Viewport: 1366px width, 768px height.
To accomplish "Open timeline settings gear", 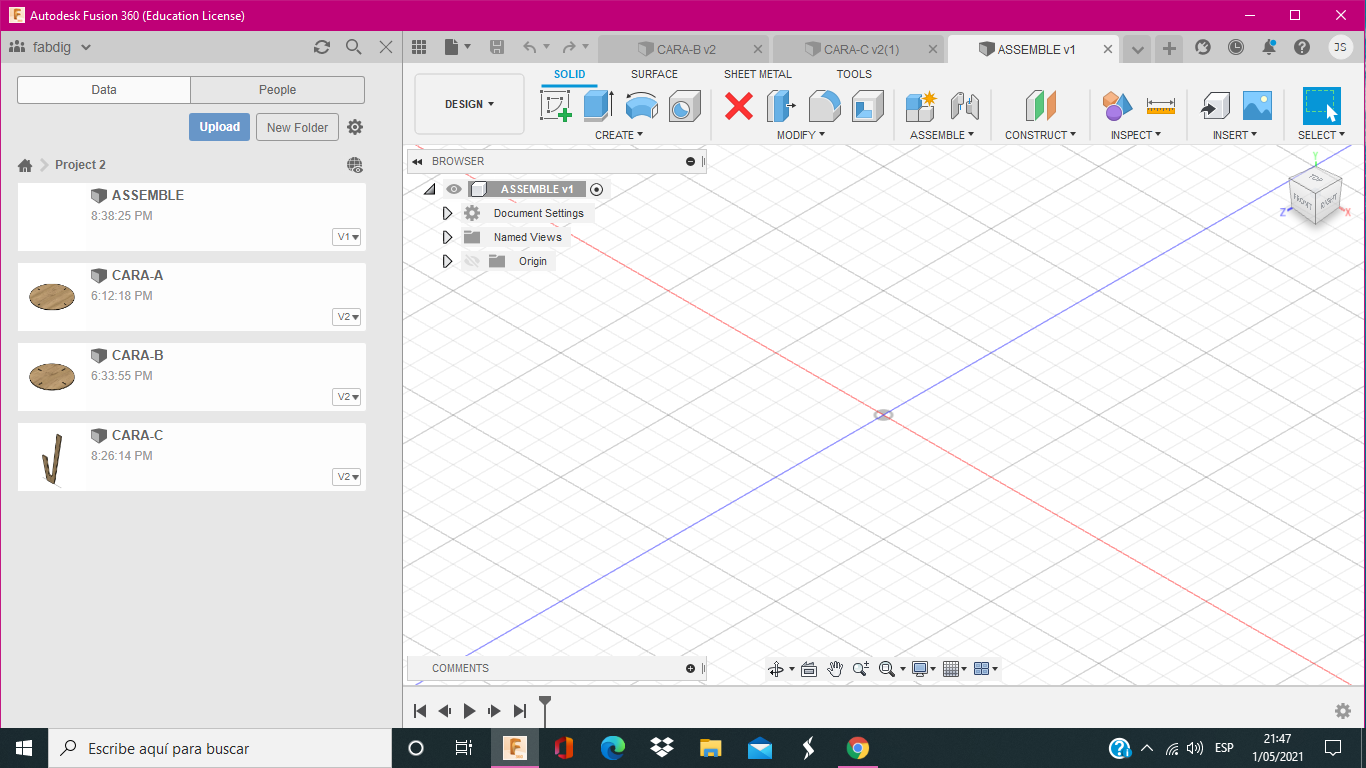I will click(1343, 711).
